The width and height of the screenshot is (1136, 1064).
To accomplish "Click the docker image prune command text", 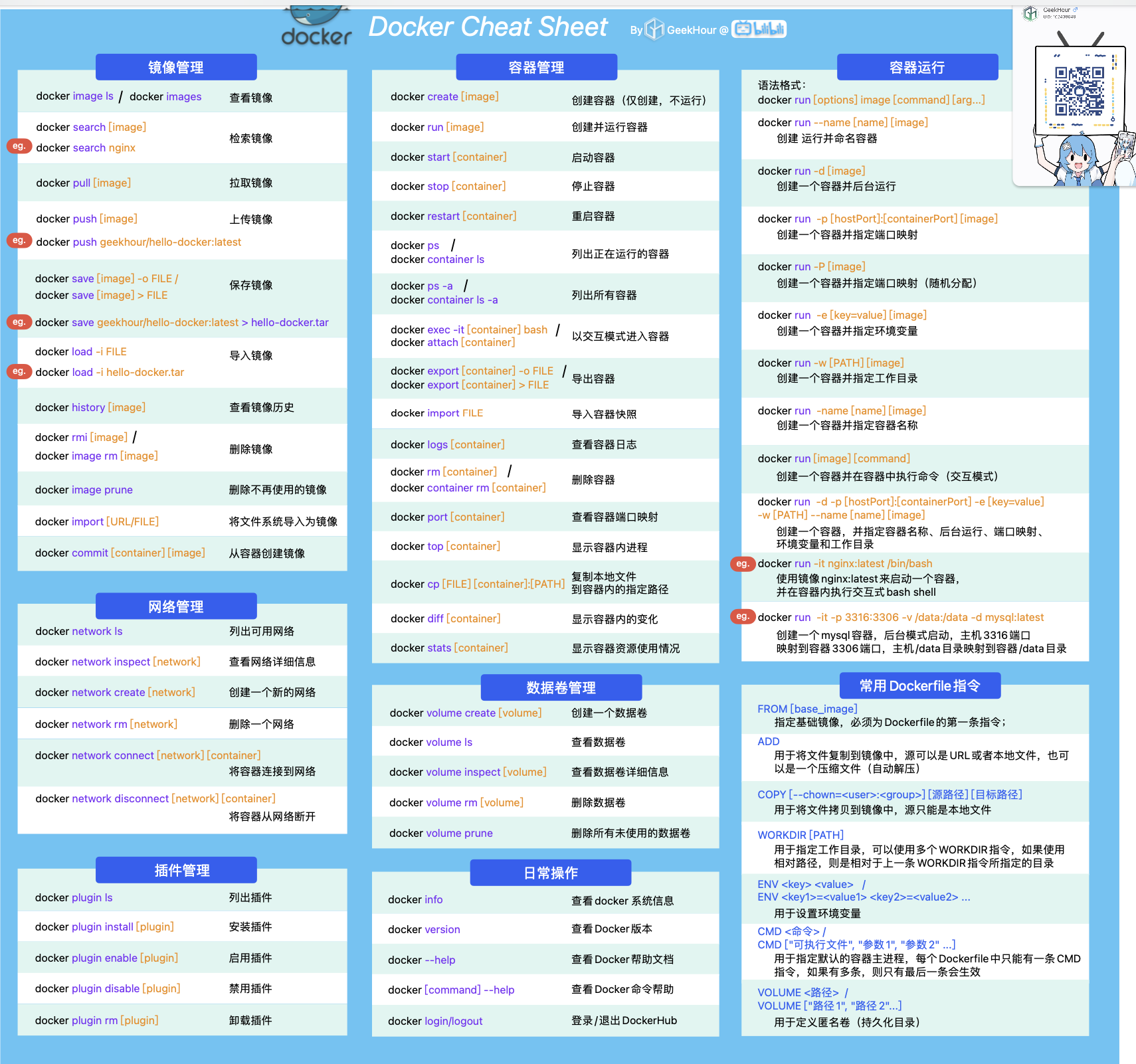I will tap(84, 489).
